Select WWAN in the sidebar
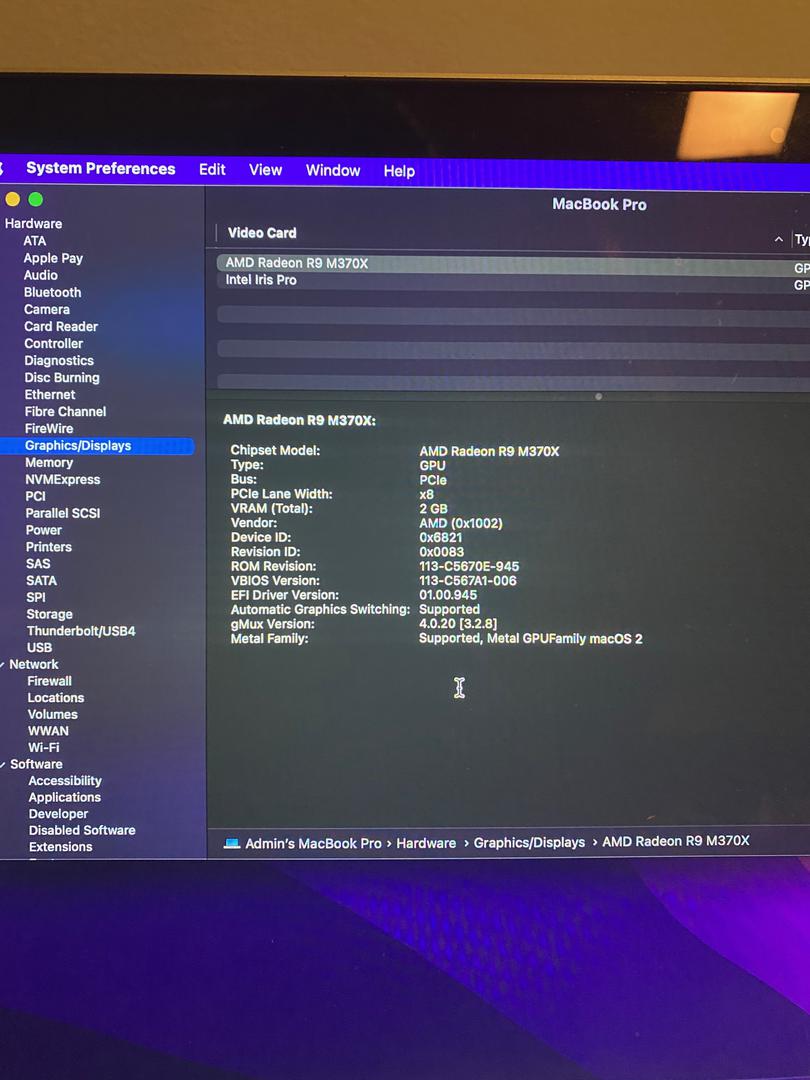Screen dimensions: 810x1080 [48, 731]
